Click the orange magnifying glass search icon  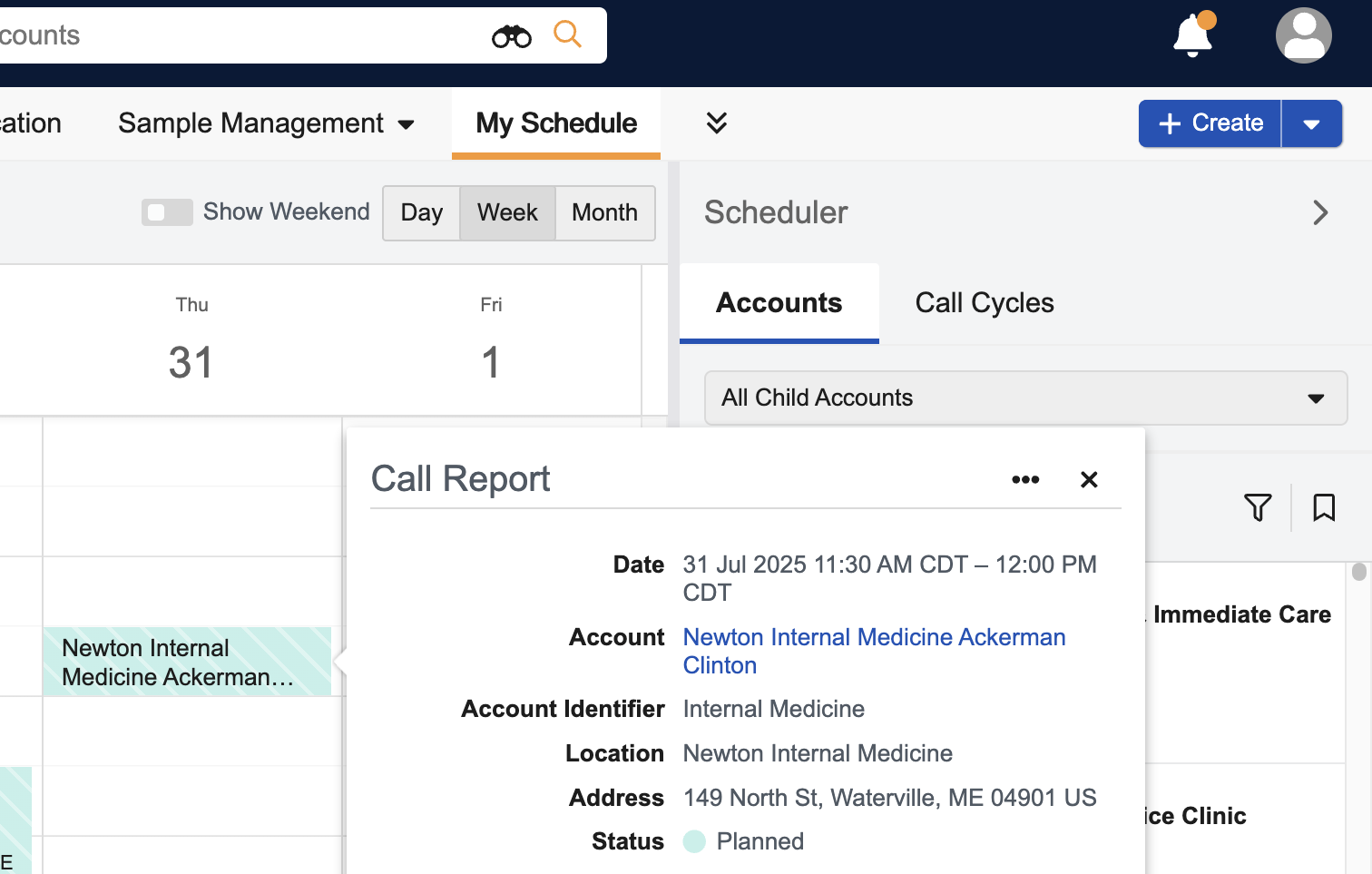pyautogui.click(x=567, y=34)
